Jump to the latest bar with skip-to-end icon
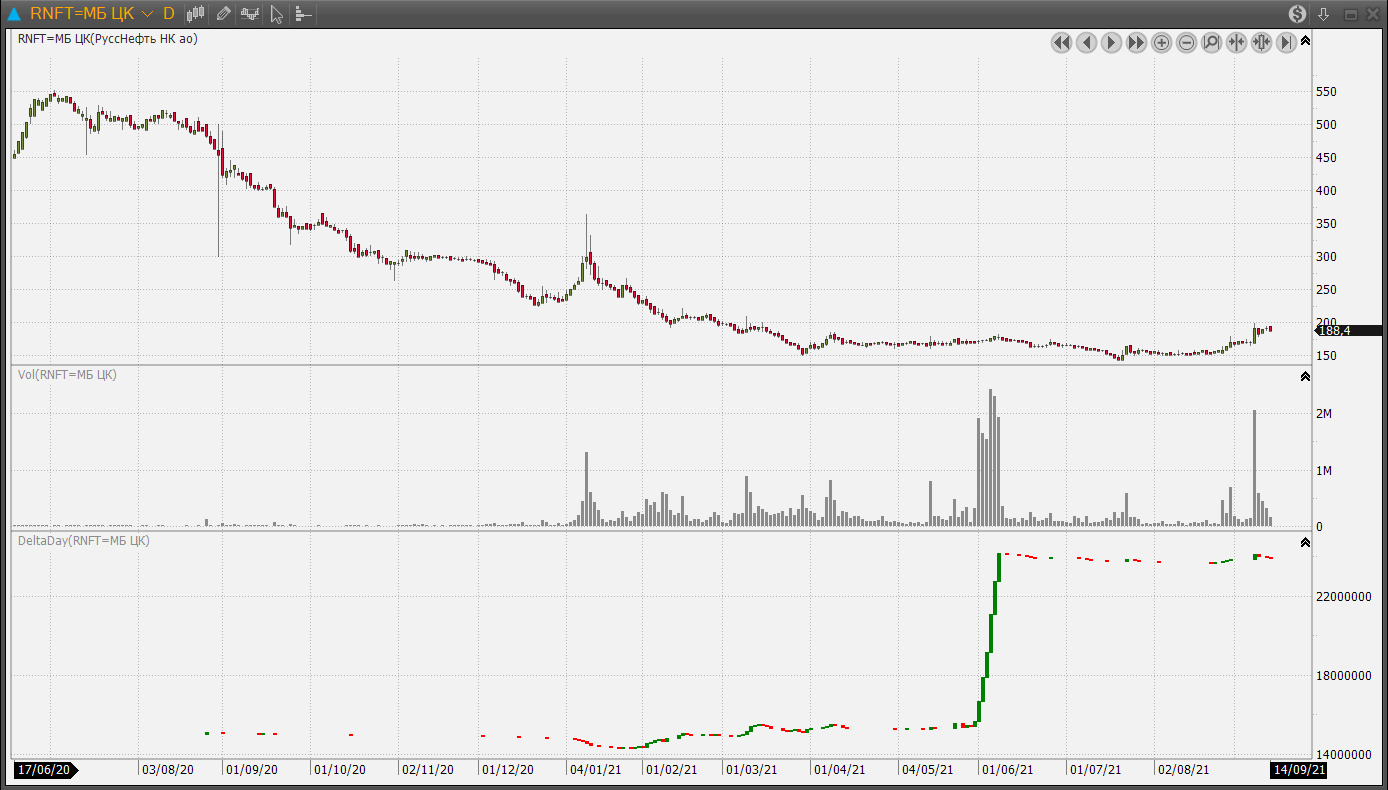 click(x=1286, y=42)
